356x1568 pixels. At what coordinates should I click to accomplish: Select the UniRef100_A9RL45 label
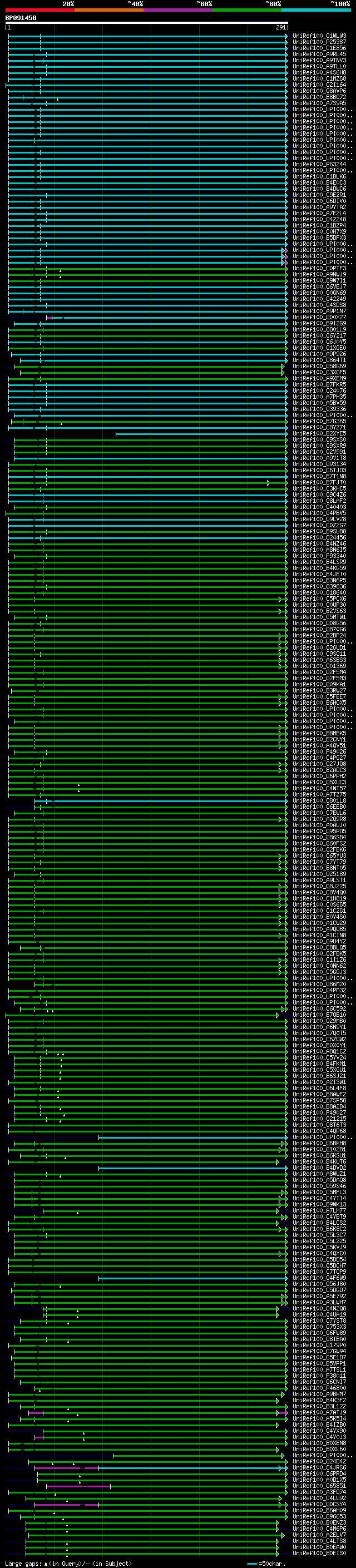coord(319,54)
